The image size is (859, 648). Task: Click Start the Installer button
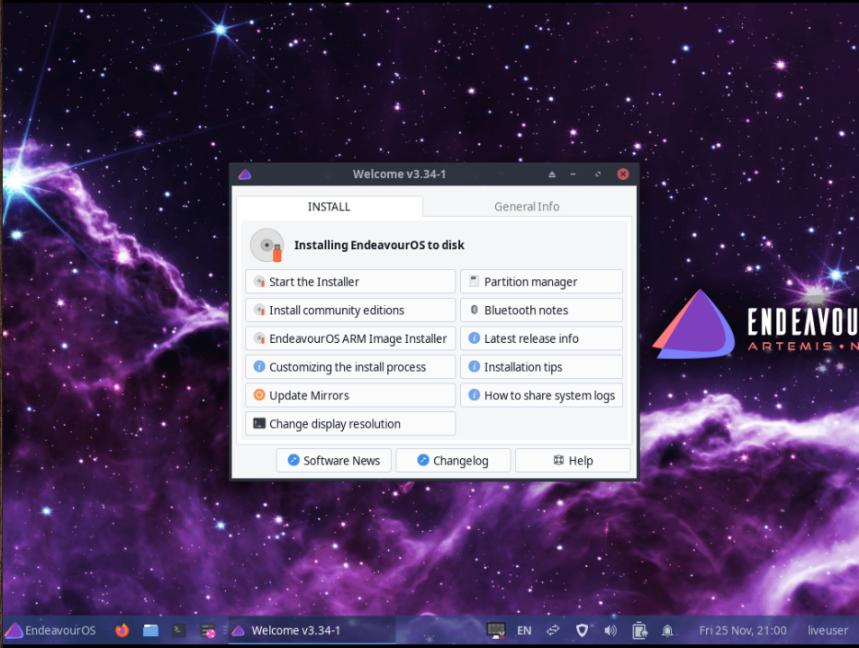click(350, 282)
